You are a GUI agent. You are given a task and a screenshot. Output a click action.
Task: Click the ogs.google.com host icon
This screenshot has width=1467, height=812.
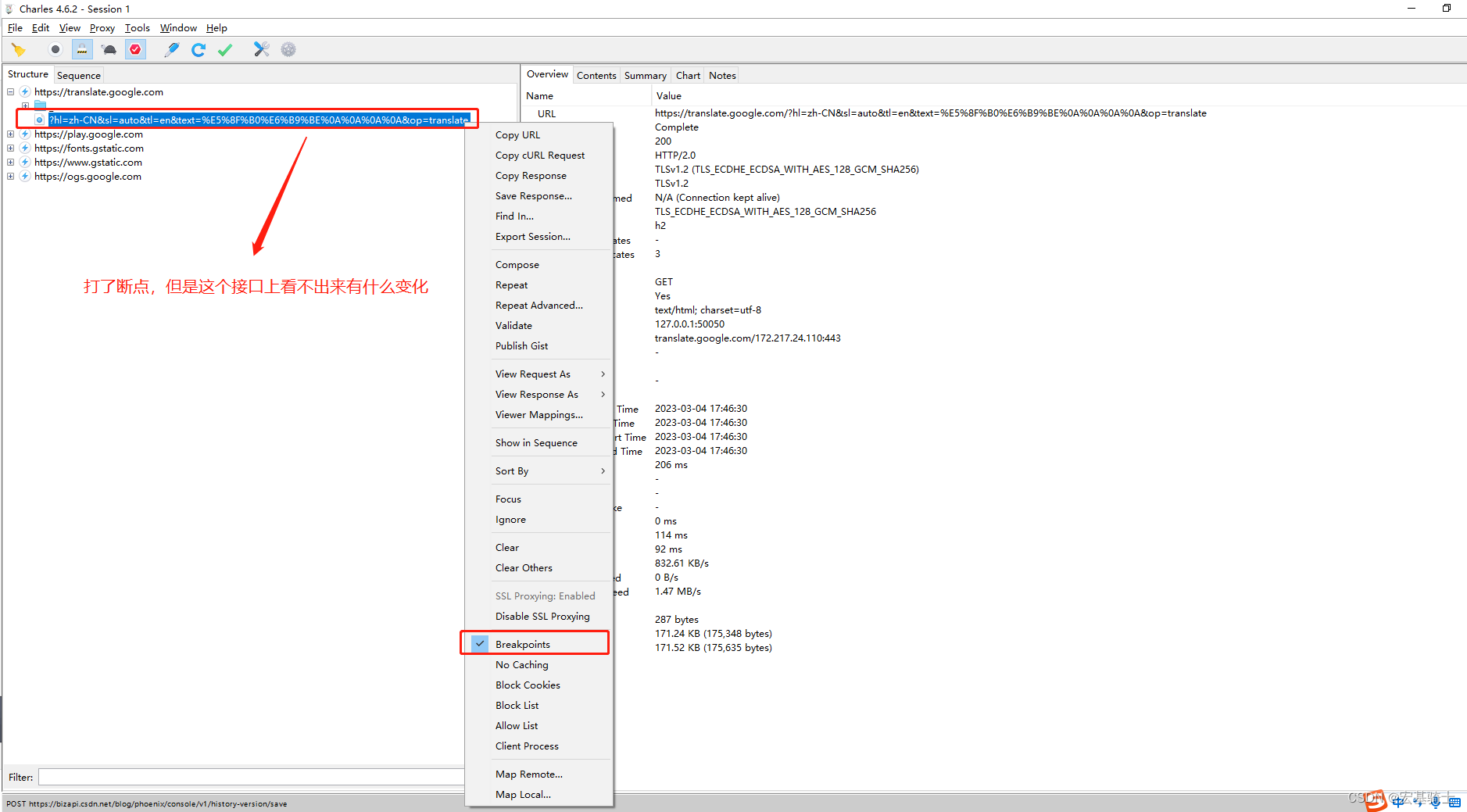[25, 177]
